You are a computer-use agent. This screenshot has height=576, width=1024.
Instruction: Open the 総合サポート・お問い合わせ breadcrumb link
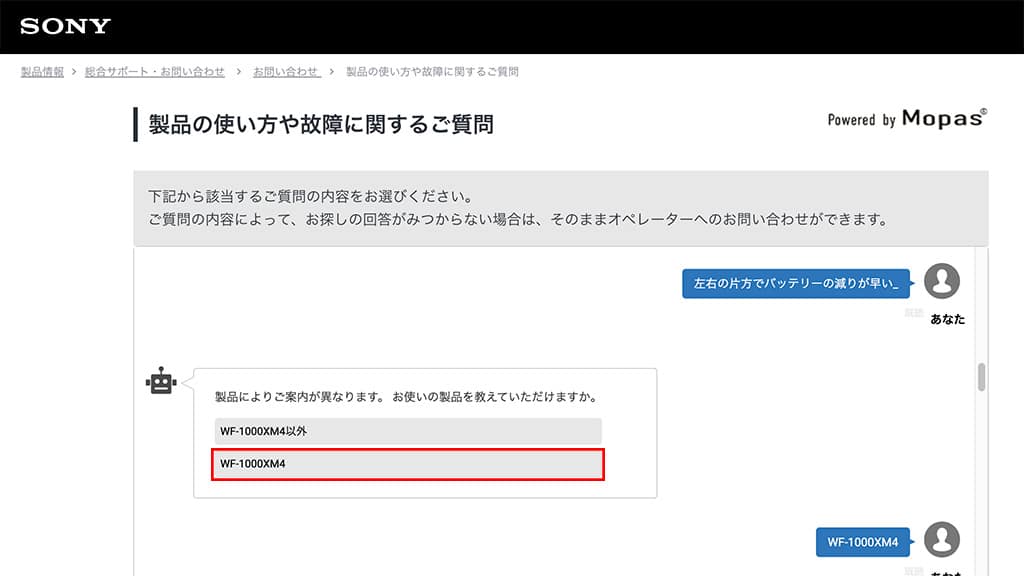click(x=155, y=72)
